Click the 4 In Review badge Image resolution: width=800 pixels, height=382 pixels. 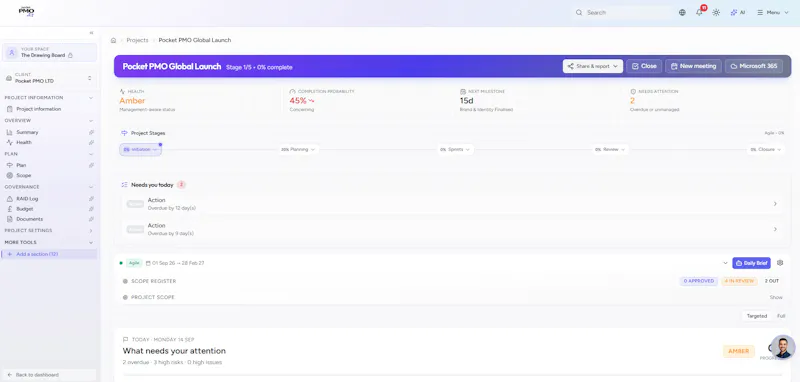pyautogui.click(x=739, y=281)
